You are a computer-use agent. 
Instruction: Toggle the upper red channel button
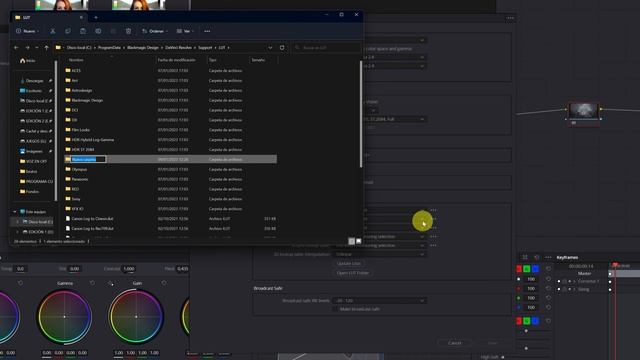click(x=519, y=269)
